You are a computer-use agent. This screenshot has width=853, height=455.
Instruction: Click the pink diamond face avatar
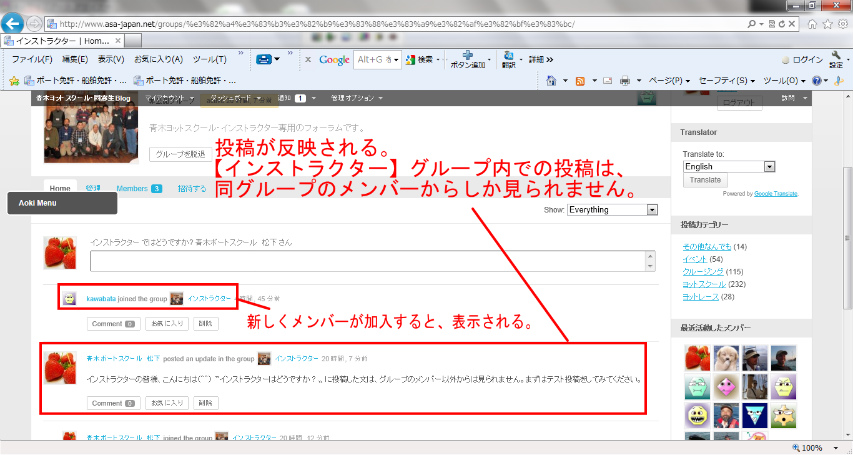pyautogui.click(x=726, y=386)
